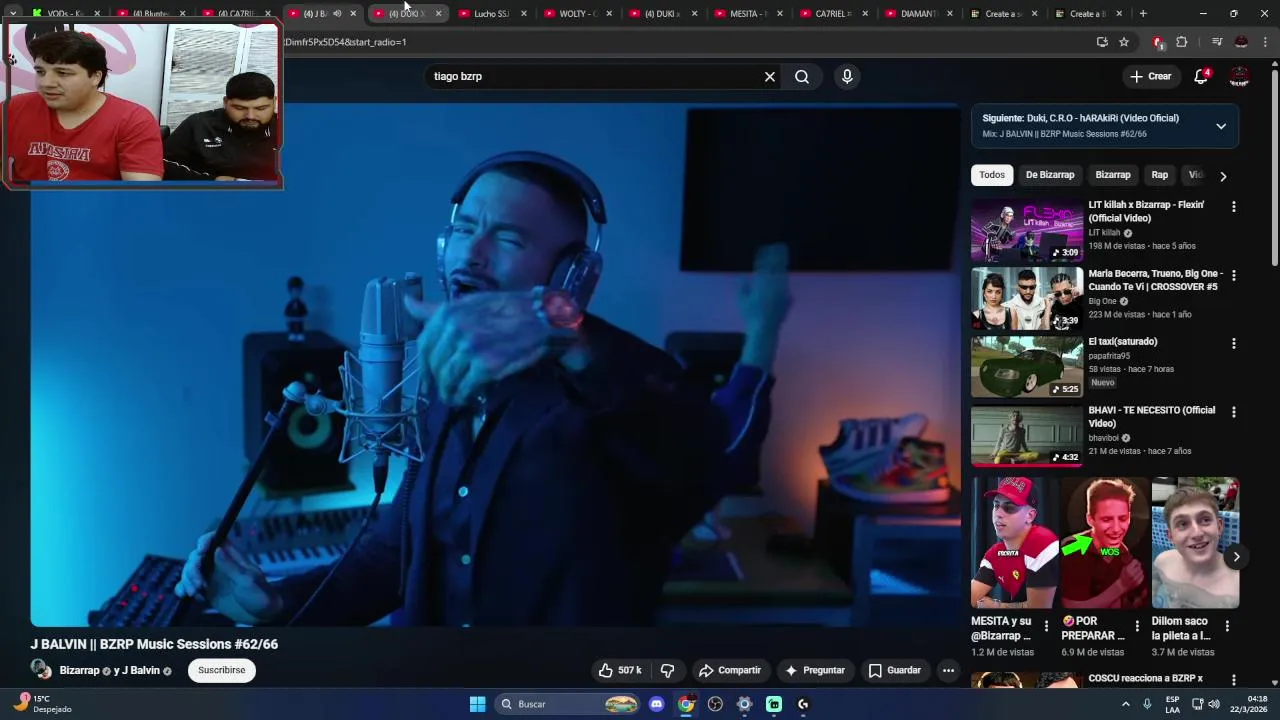Click the YouTube search input field
Image resolution: width=1280 pixels, height=720 pixels.
[595, 77]
